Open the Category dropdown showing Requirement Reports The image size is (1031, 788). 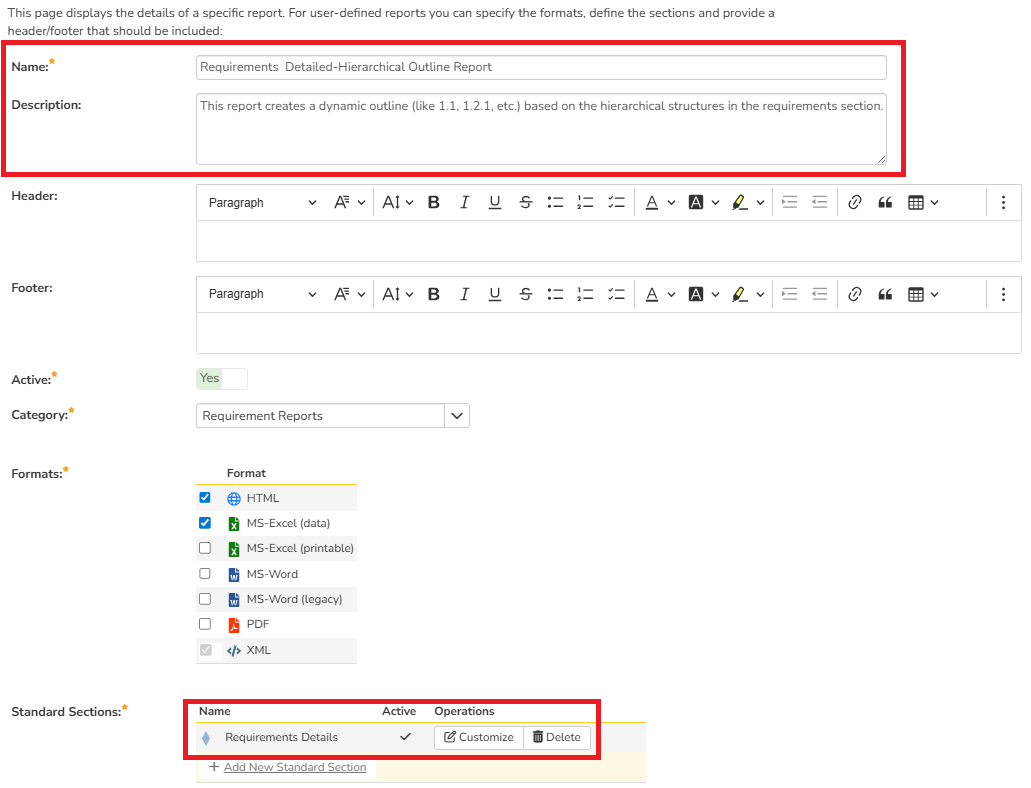(x=457, y=413)
